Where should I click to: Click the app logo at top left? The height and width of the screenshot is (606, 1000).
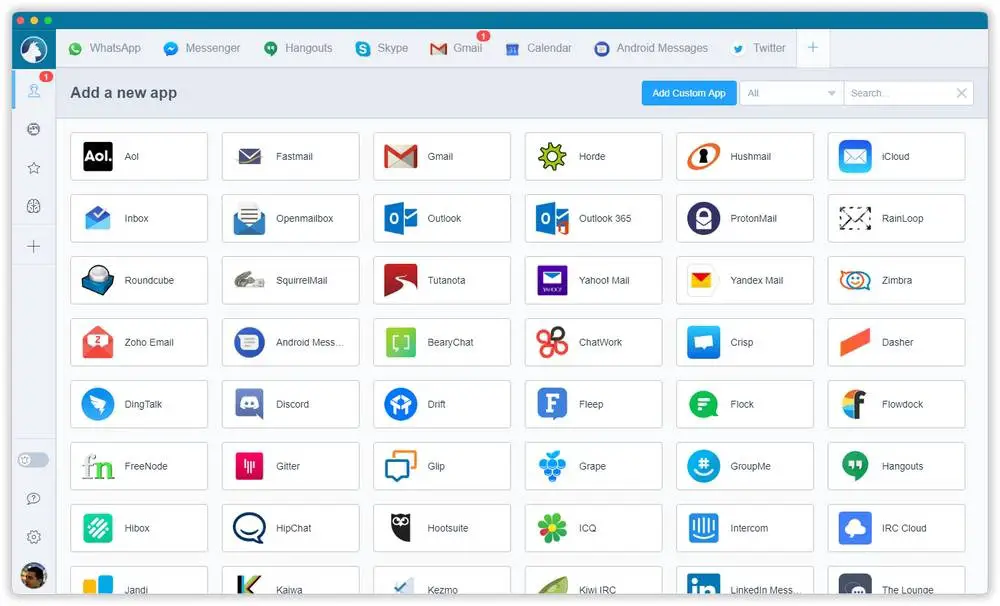(x=34, y=49)
